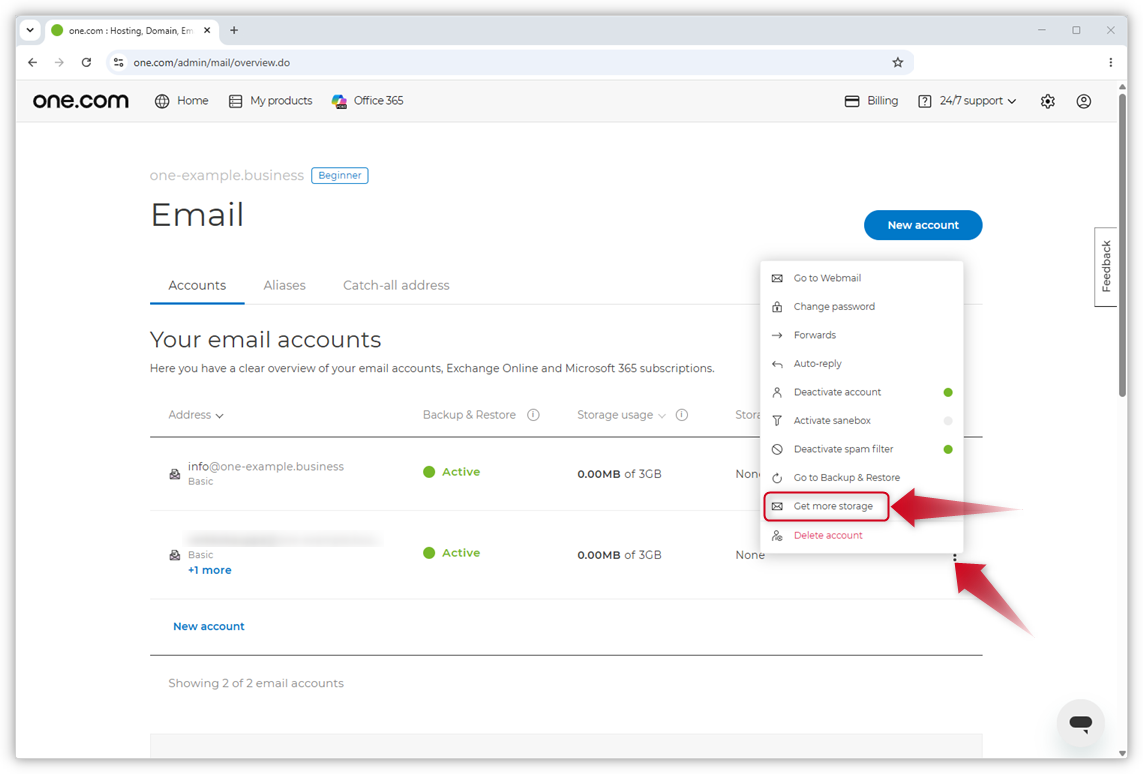Image resolution: width=1143 pixels, height=774 pixels.
Task: Click the one.com logo
Action: click(80, 101)
